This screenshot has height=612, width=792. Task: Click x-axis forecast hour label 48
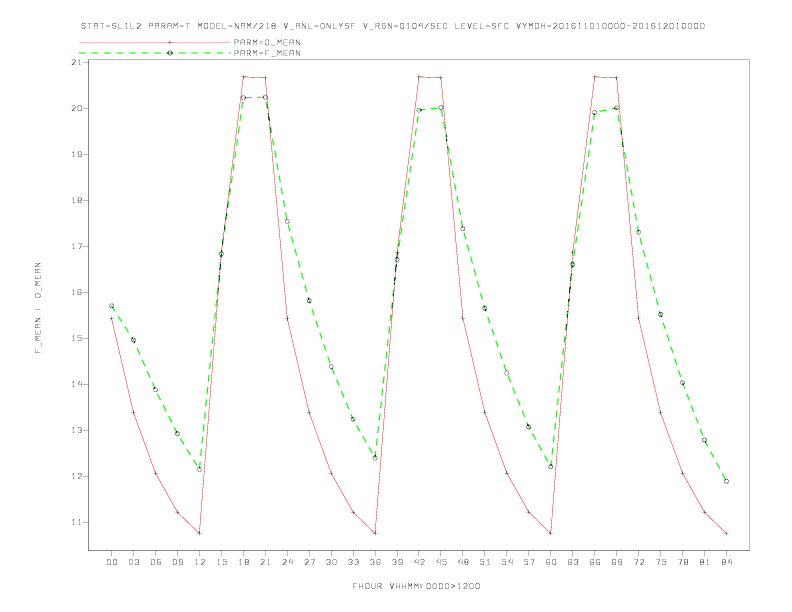point(463,562)
